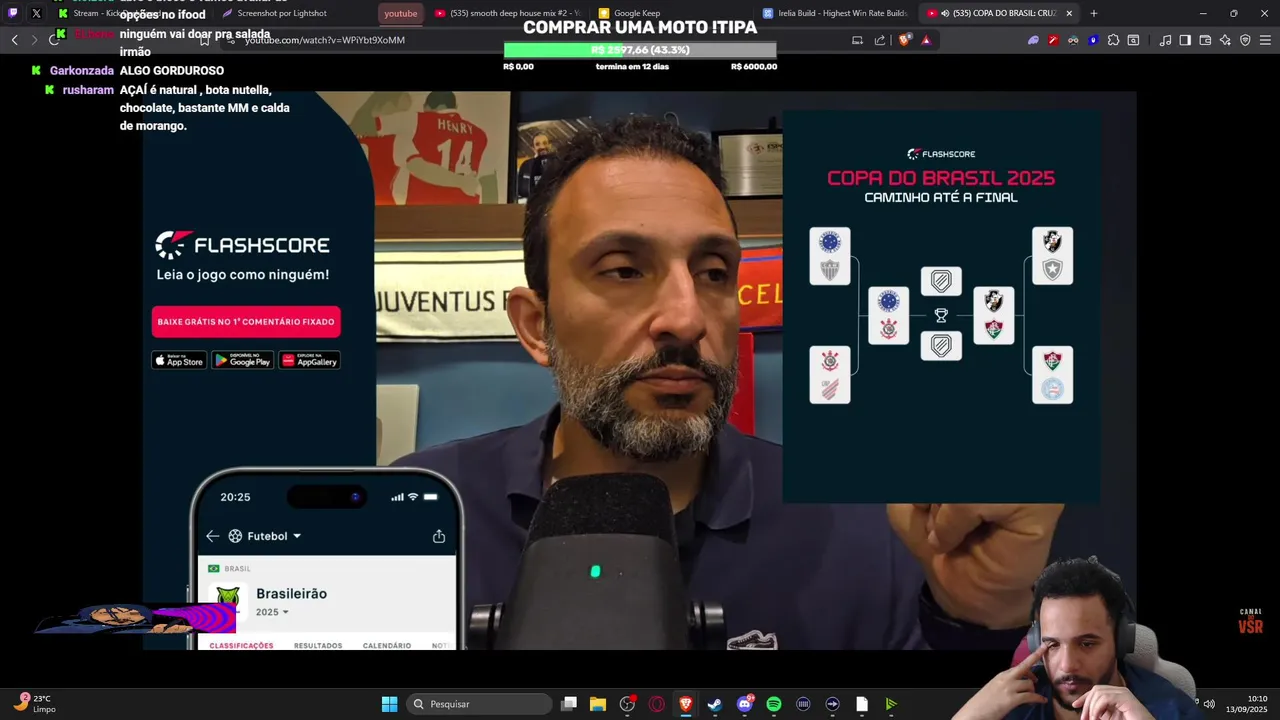Click the volume icon in system tray
Viewport: 1280px width, 720px height.
click(x=1209, y=704)
